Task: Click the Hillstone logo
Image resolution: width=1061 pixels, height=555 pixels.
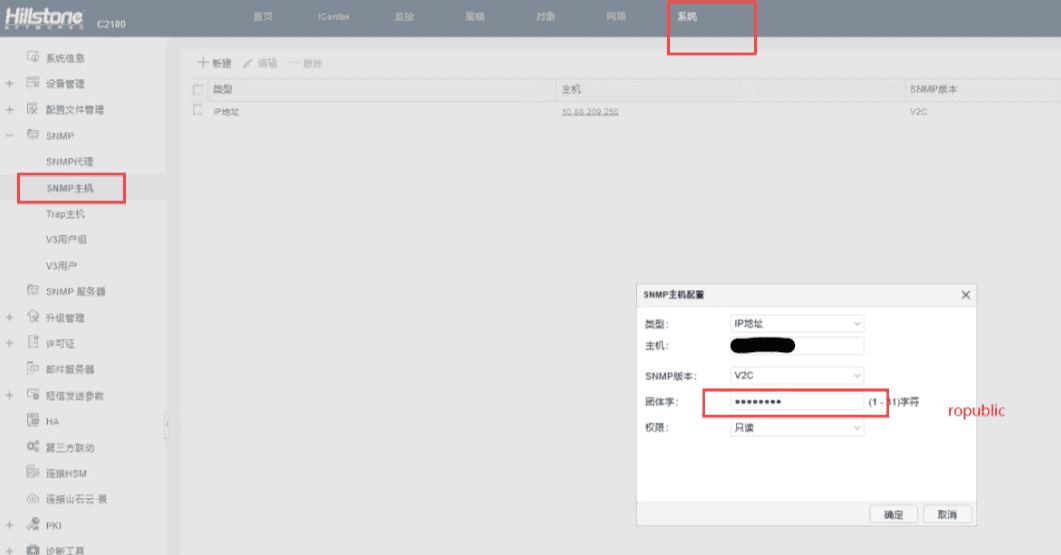Action: pos(45,18)
